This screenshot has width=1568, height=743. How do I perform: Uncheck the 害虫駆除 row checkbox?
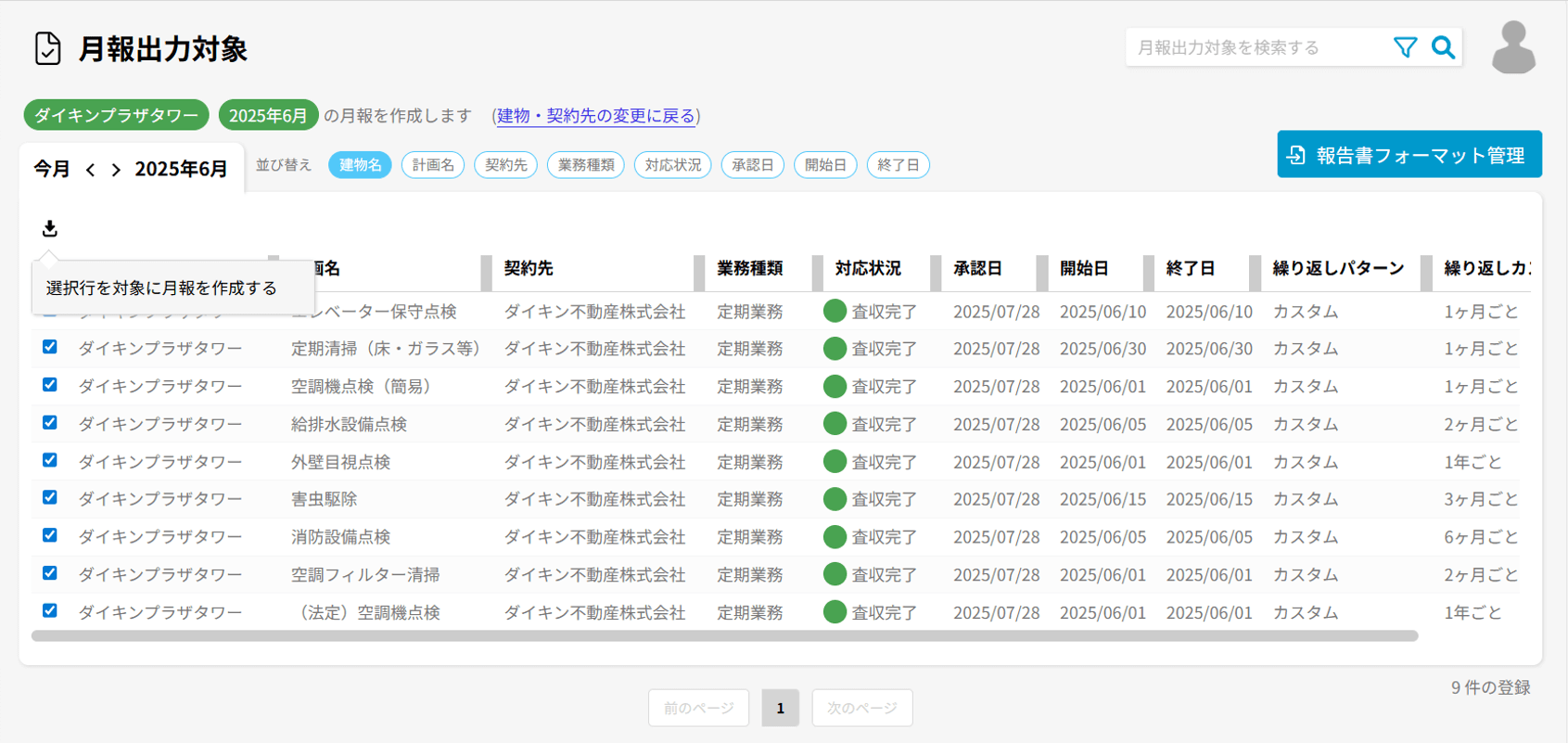click(50, 497)
